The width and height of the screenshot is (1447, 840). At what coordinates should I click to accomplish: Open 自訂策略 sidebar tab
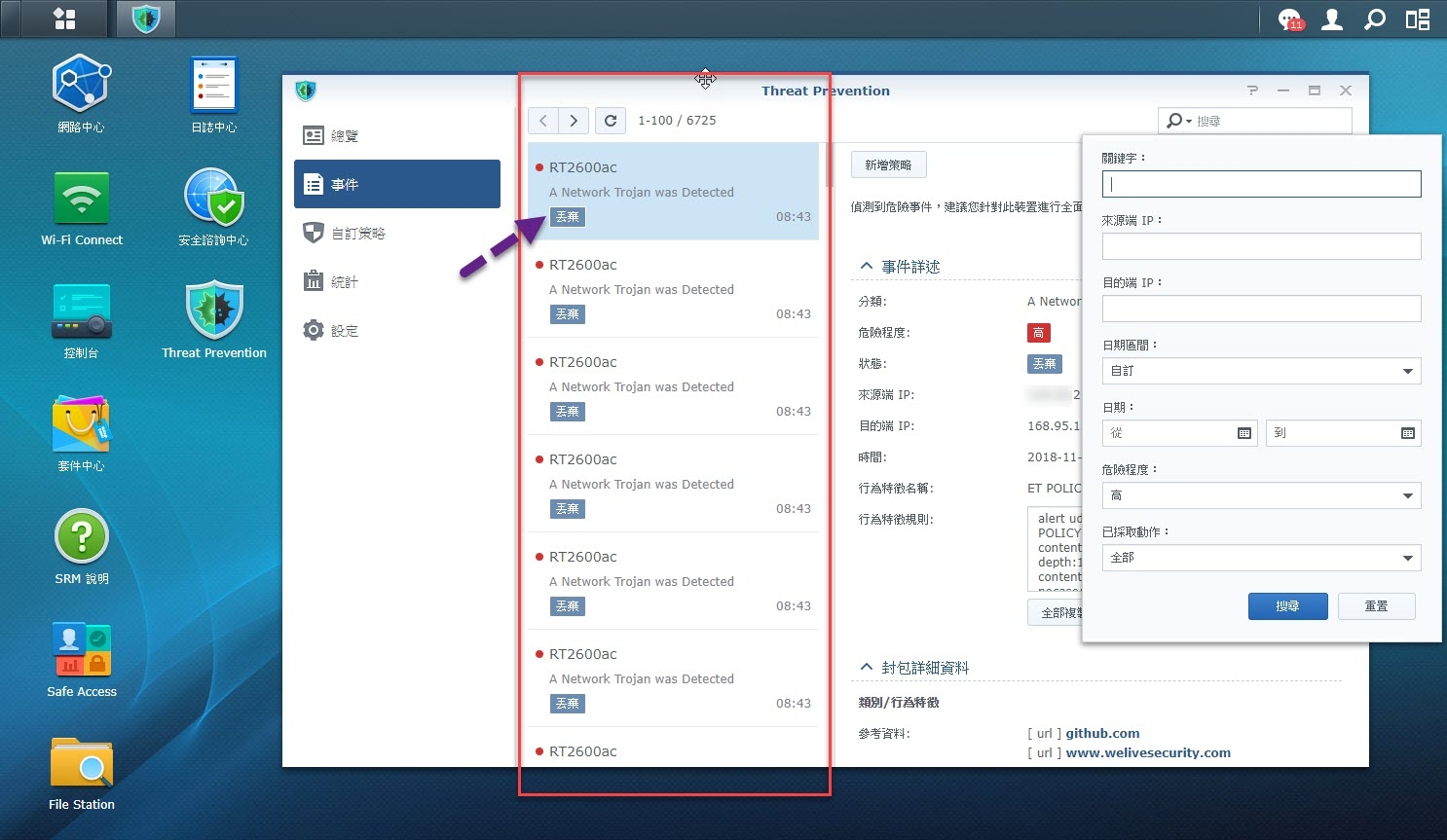tap(397, 233)
